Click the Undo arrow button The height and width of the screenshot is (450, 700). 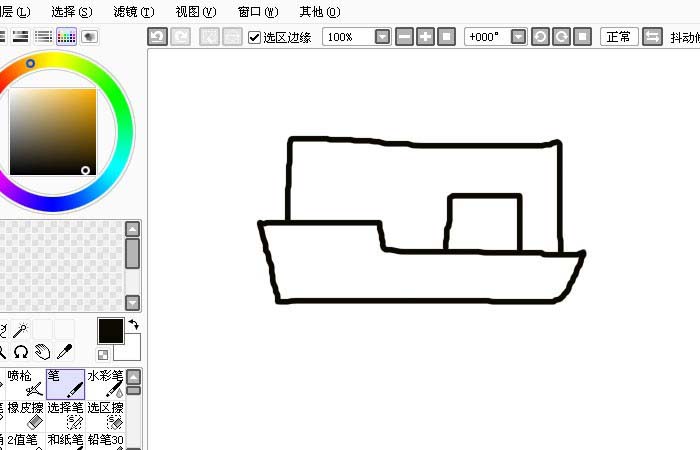(x=157, y=36)
